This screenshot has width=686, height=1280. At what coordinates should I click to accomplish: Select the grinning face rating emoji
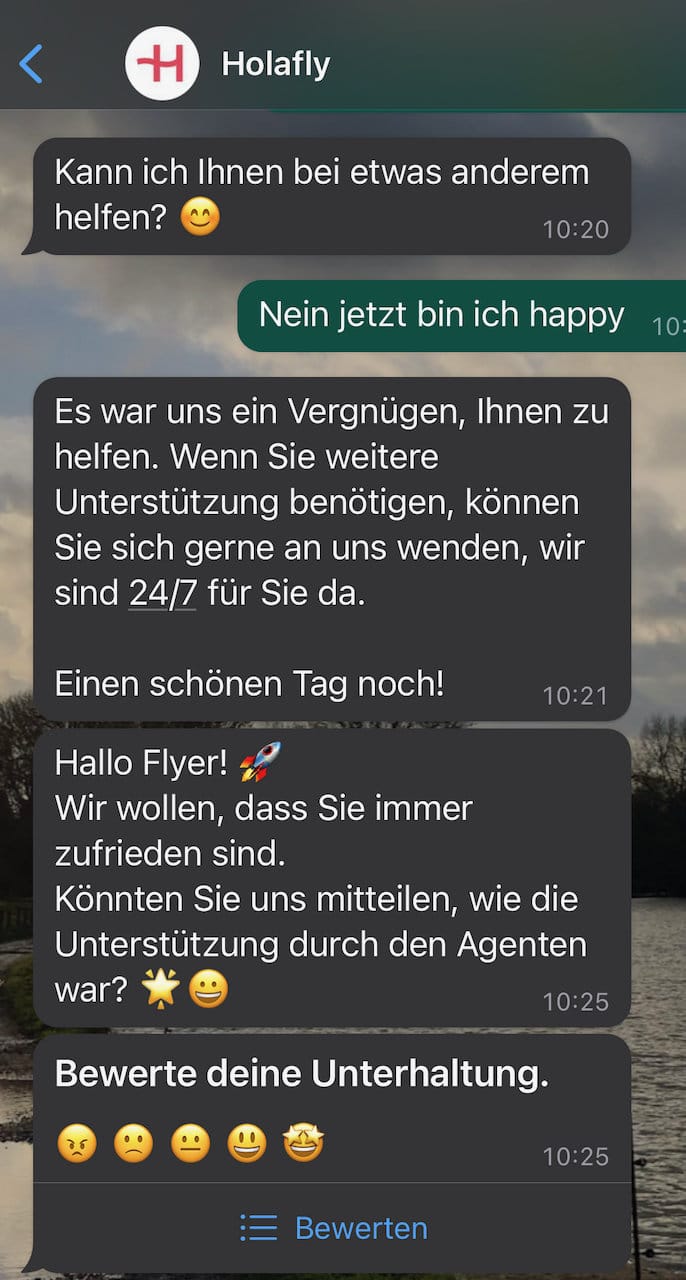click(x=246, y=1143)
